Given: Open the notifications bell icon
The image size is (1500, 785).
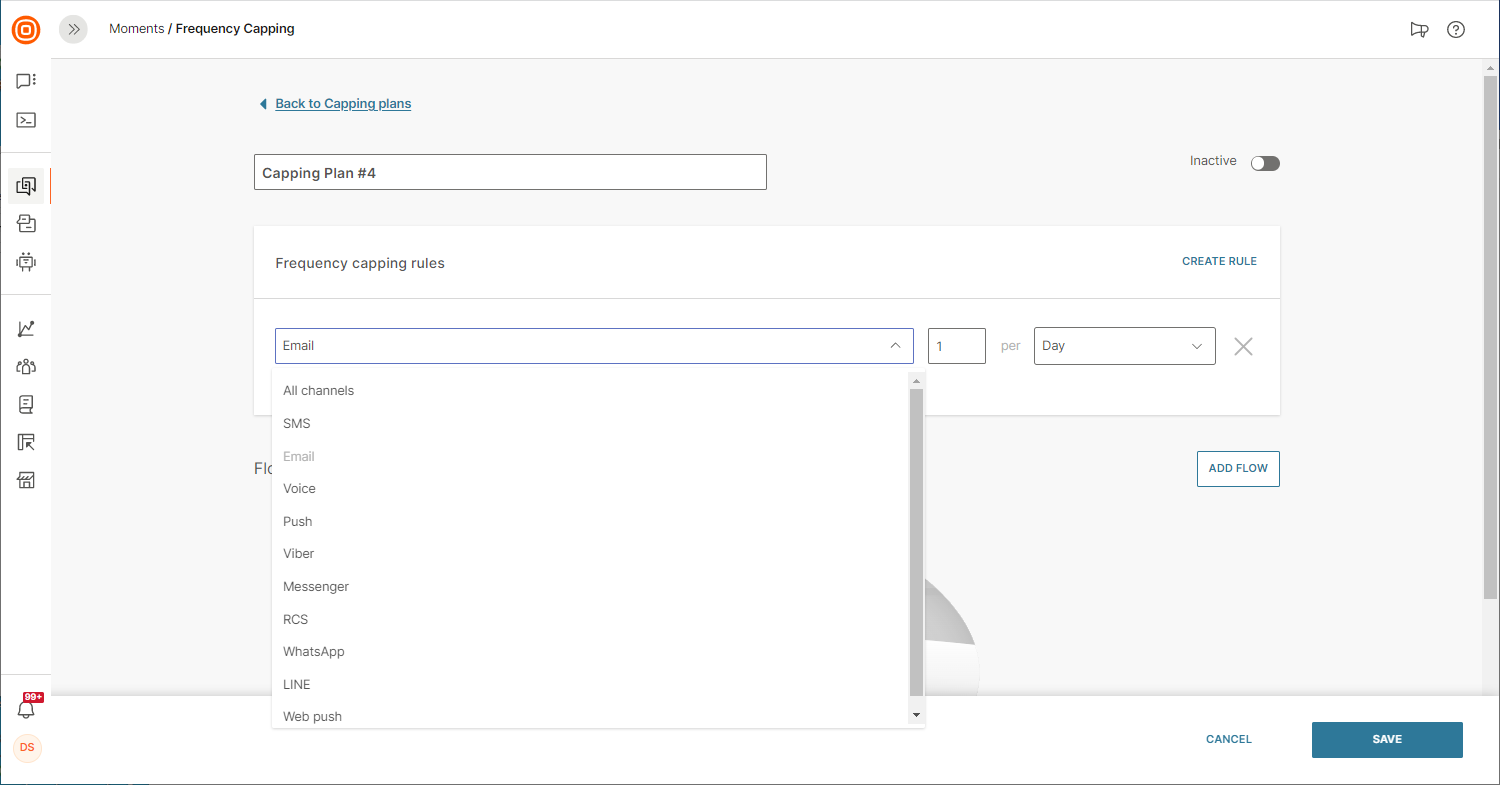Looking at the screenshot, I should (x=27, y=709).
